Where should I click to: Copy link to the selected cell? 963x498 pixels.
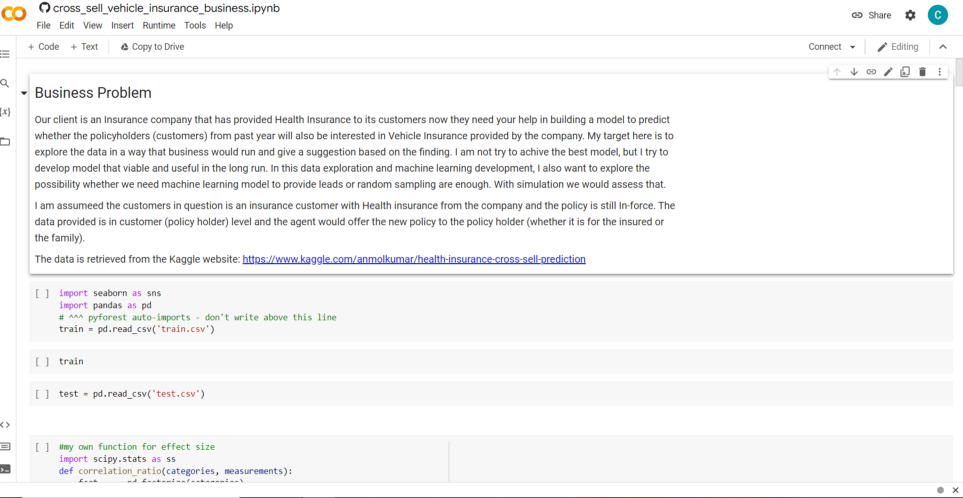tap(871, 72)
